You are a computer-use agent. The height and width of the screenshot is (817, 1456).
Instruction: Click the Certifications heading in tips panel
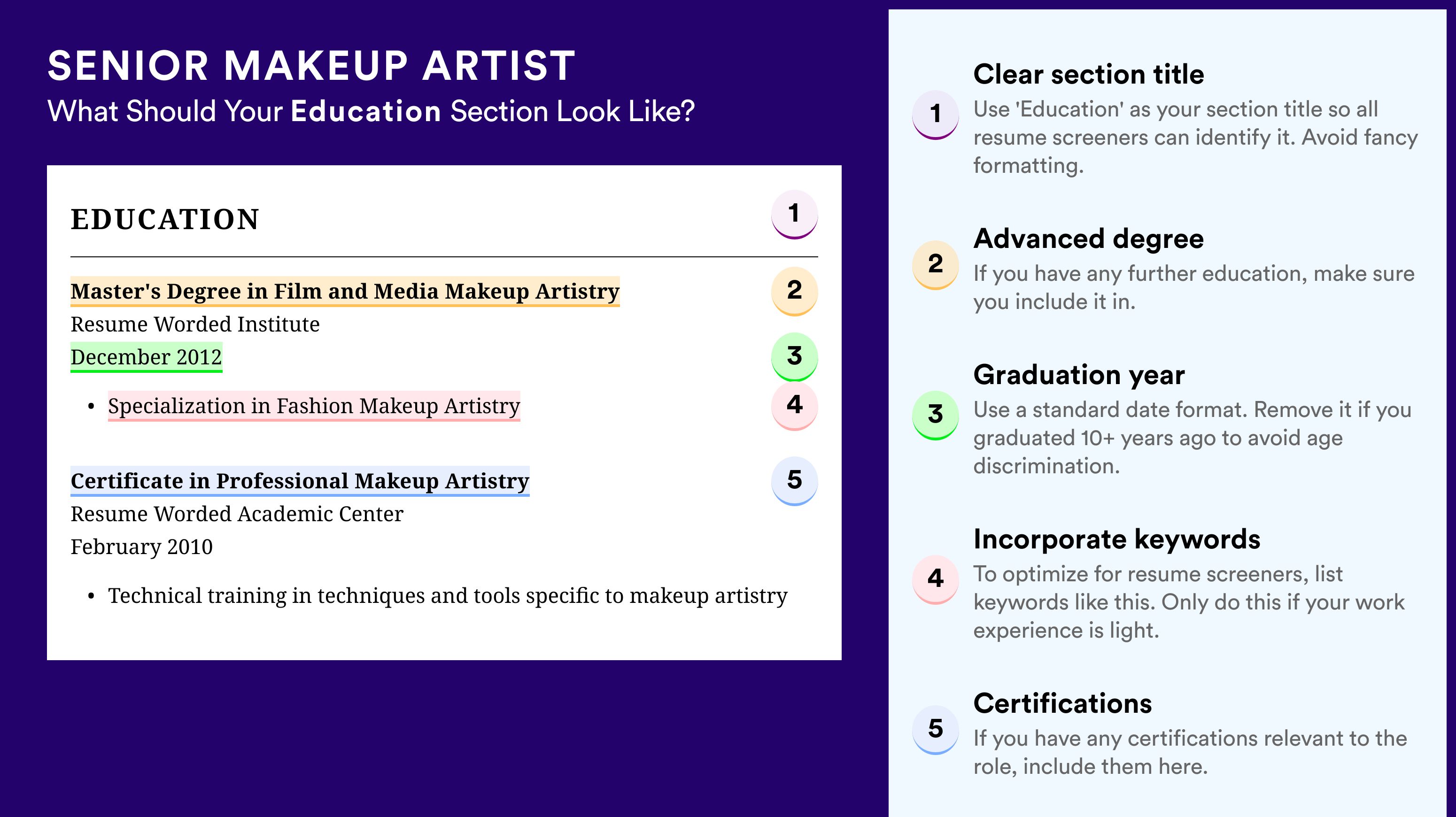click(x=1062, y=703)
